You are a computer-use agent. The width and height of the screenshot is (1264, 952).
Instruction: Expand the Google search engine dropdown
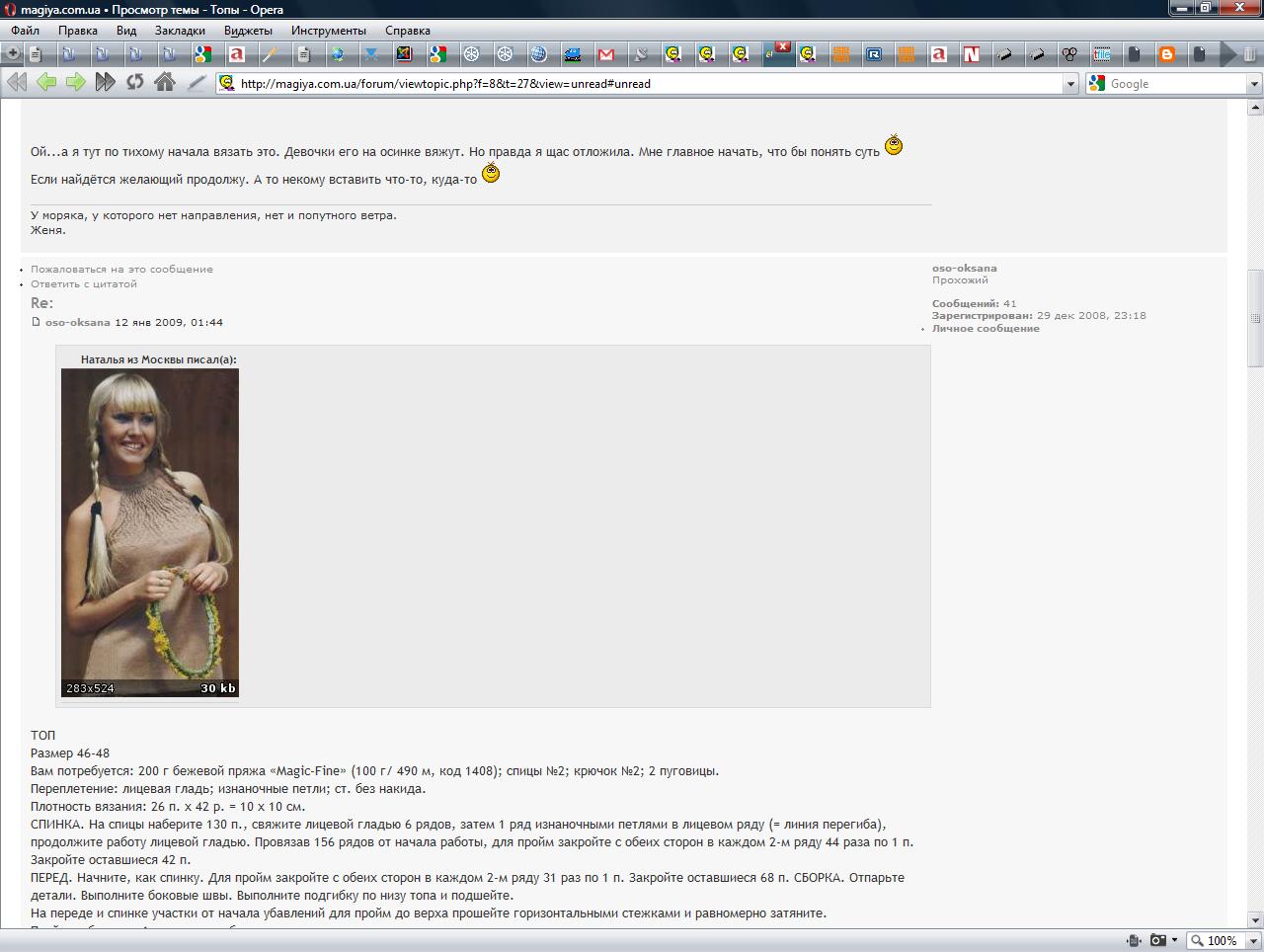[x=1254, y=84]
